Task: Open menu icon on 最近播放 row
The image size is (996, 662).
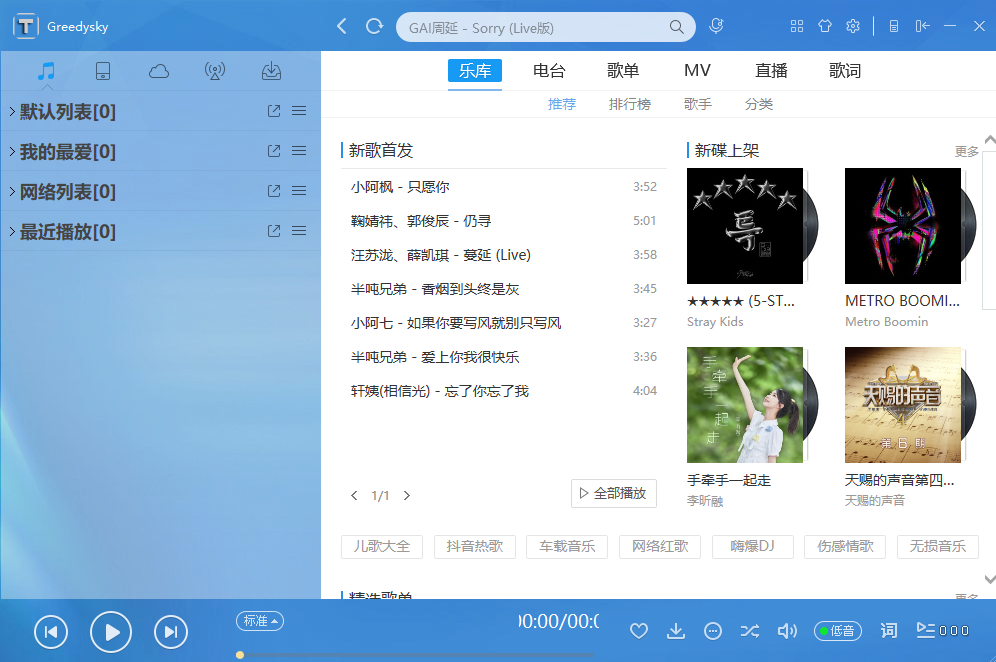Action: pyautogui.click(x=299, y=231)
